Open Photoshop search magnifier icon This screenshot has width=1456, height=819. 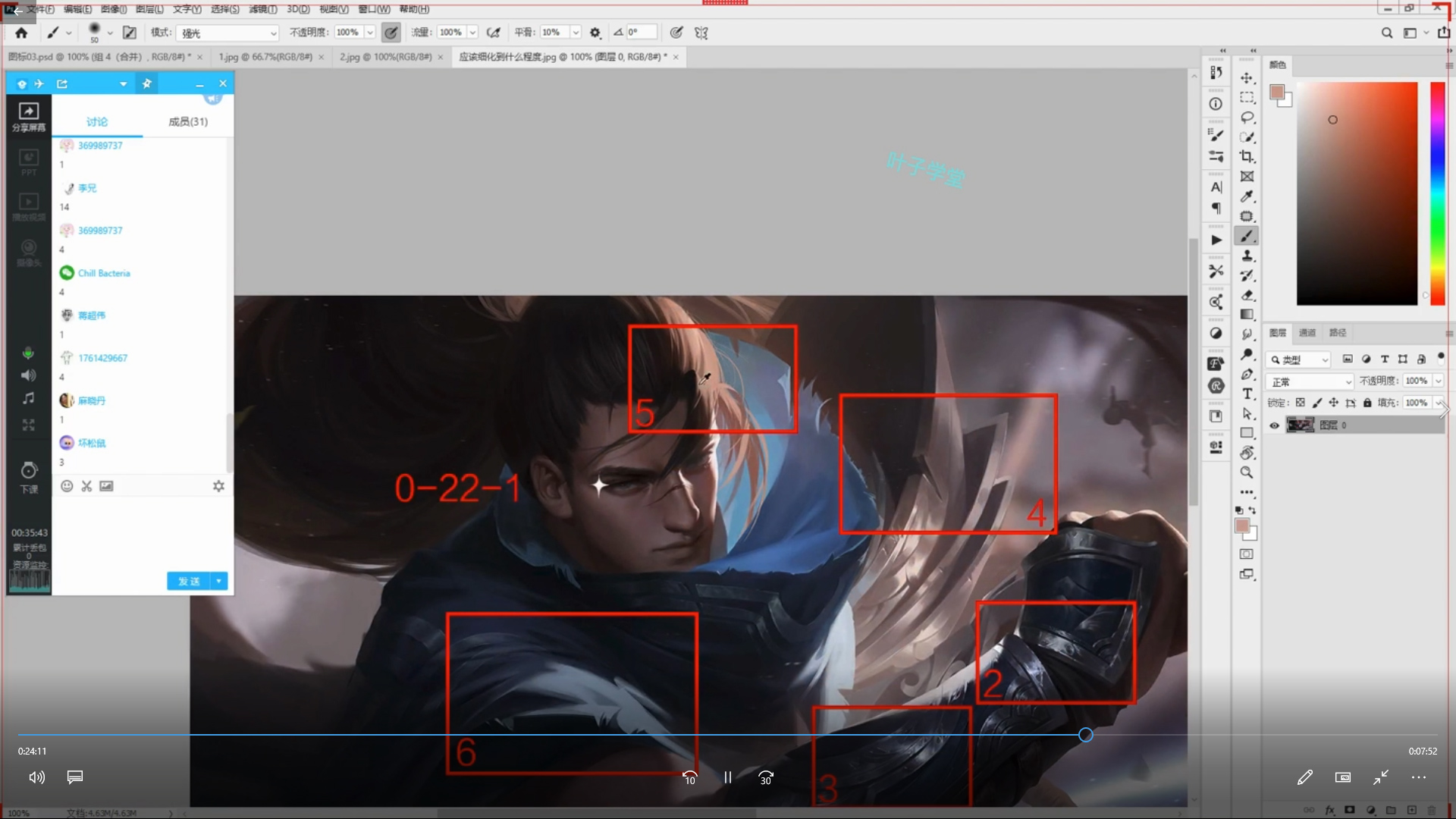tap(1387, 33)
